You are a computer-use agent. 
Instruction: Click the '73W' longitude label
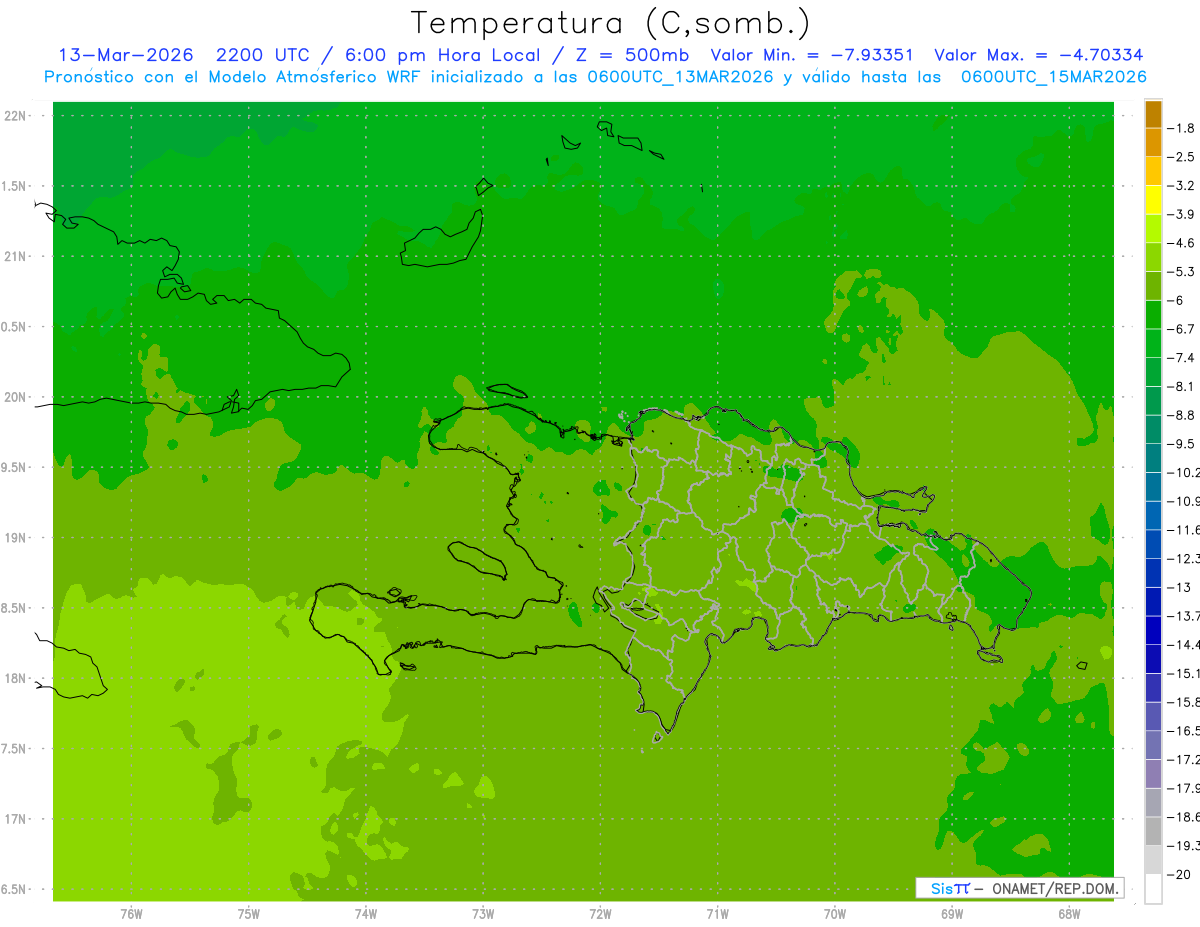pos(483,914)
